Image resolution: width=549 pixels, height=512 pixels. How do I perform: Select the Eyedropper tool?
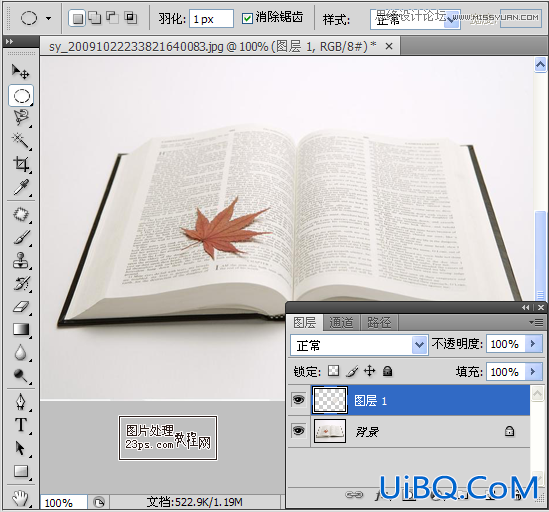(x=21, y=187)
